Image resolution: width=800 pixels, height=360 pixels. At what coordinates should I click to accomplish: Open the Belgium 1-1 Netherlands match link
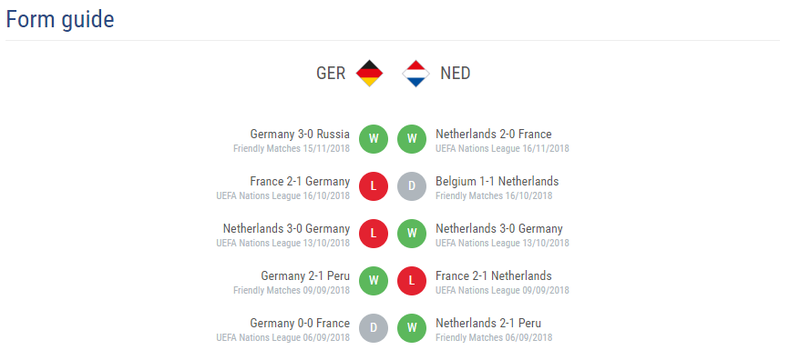coord(497,182)
